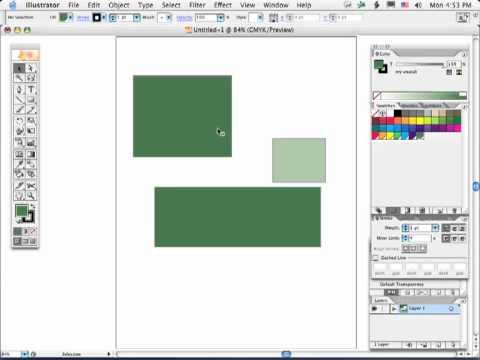Open the Object menu
Image resolution: width=480 pixels, height=360 pixels.
(x=119, y=5)
